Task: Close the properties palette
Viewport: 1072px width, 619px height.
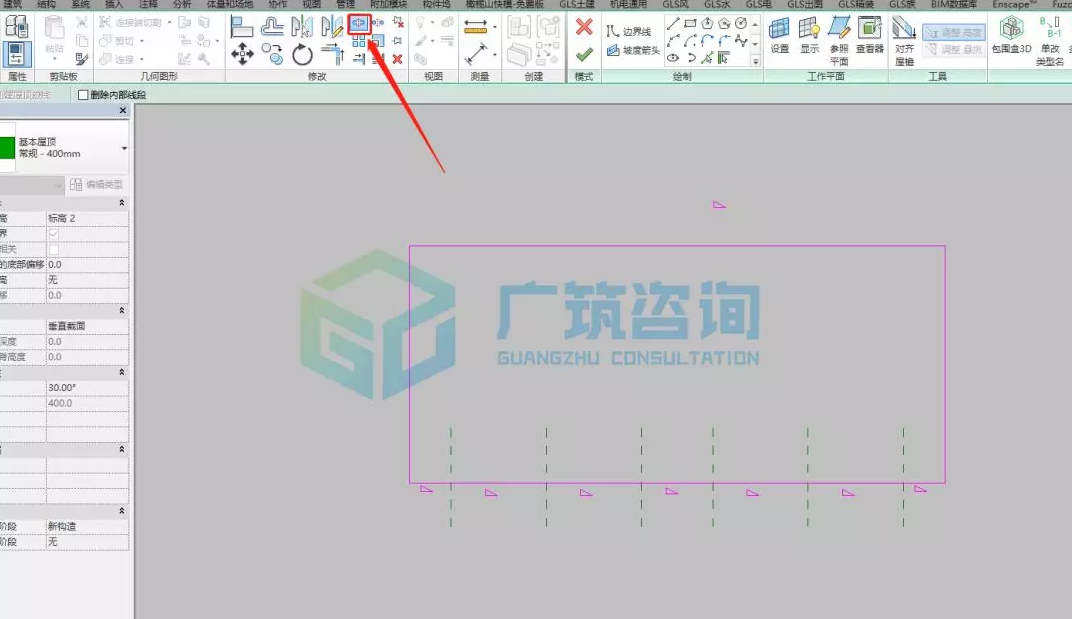Action: tap(122, 110)
